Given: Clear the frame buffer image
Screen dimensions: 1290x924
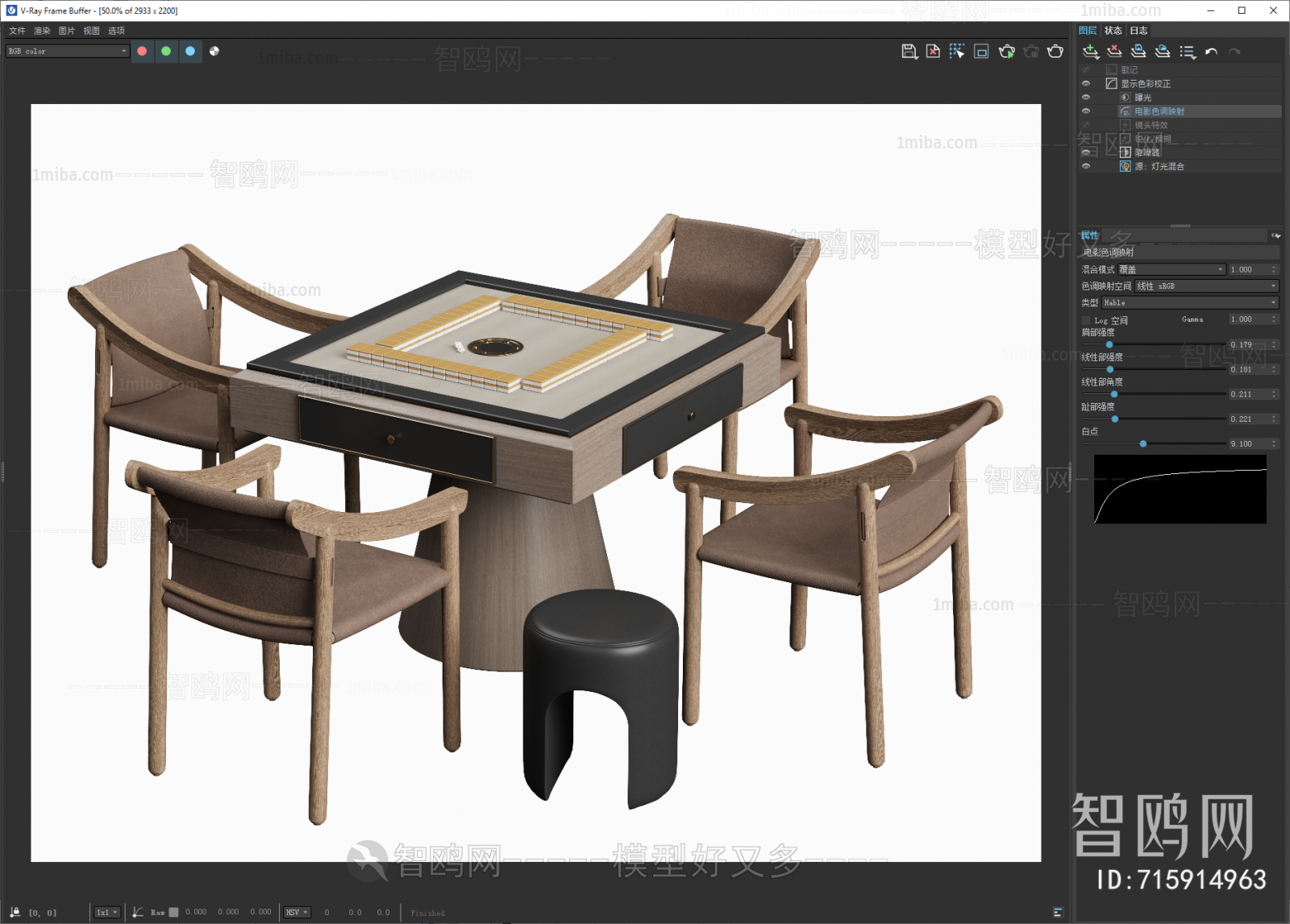Looking at the screenshot, I should (933, 52).
